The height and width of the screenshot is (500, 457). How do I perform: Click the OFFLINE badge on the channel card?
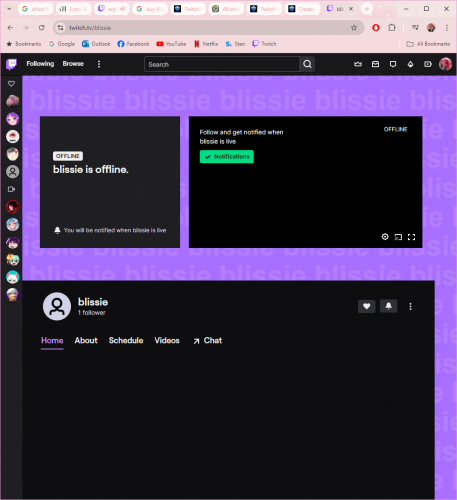tap(68, 156)
